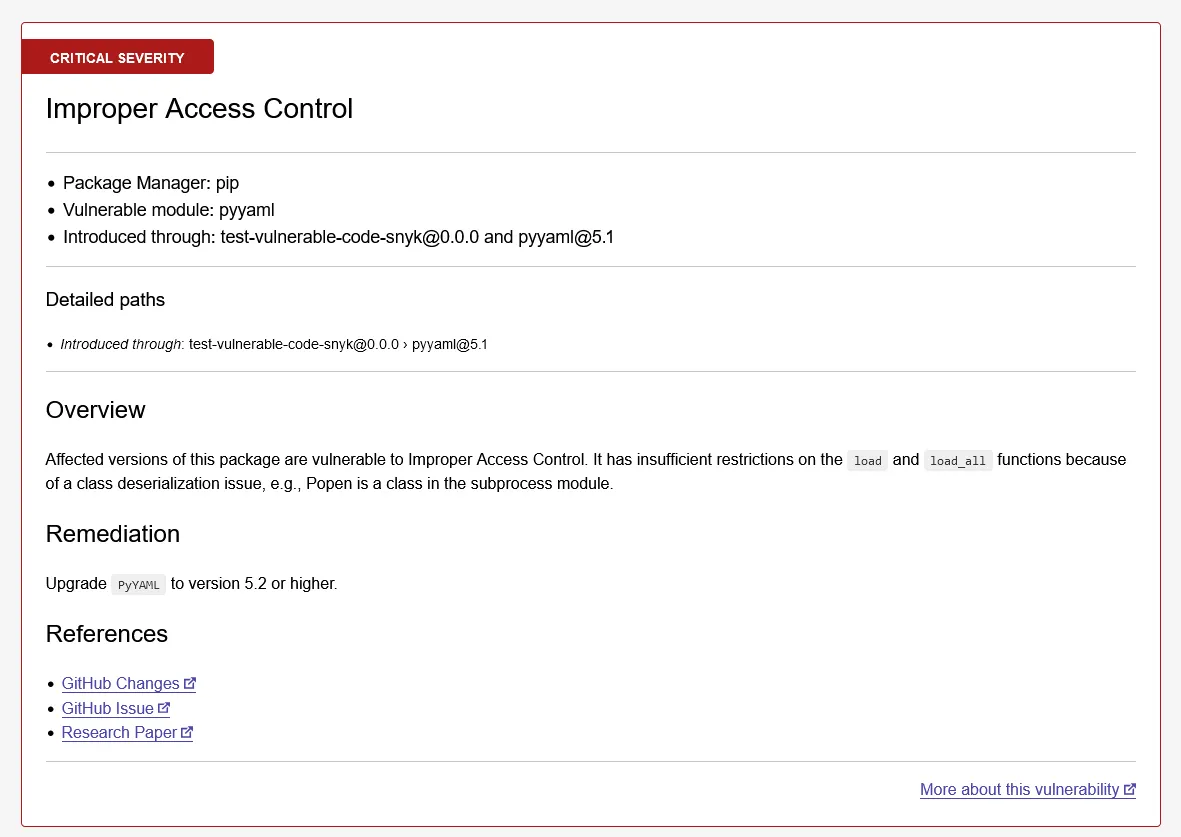This screenshot has width=1181, height=837.
Task: Click the References section heading
Action: tap(107, 634)
